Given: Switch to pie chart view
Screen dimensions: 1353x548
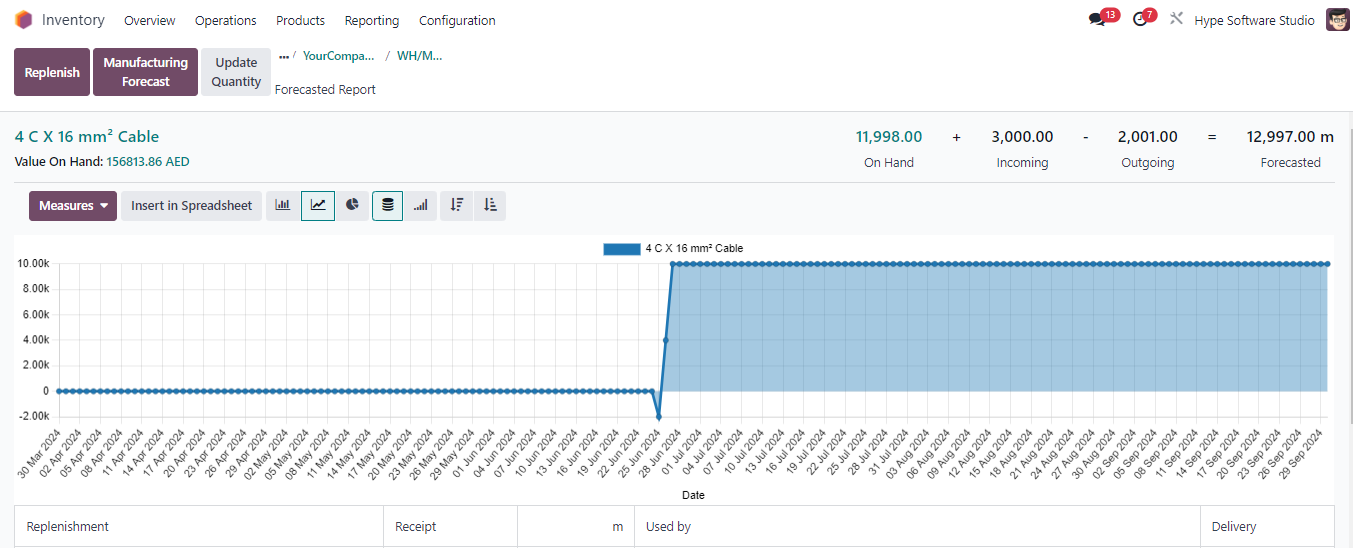Looking at the screenshot, I should (x=352, y=206).
